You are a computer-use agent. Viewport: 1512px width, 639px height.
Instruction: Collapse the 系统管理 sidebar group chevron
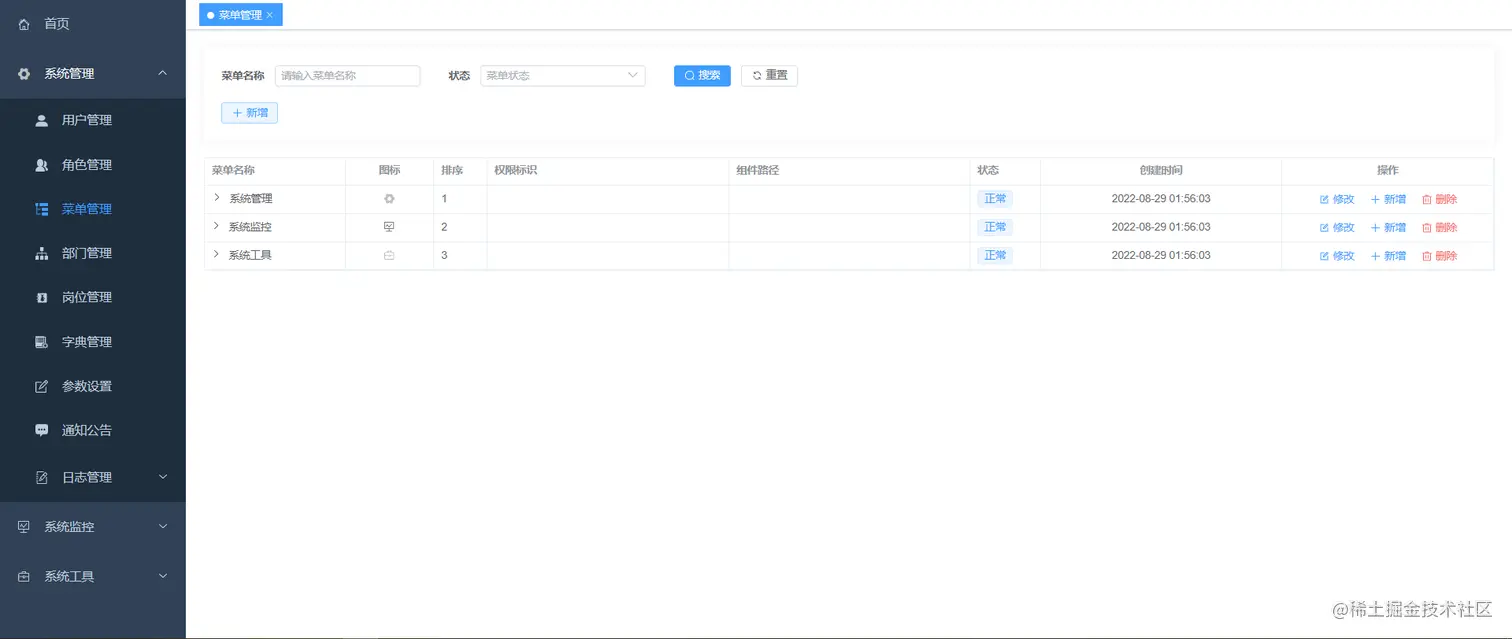163,73
